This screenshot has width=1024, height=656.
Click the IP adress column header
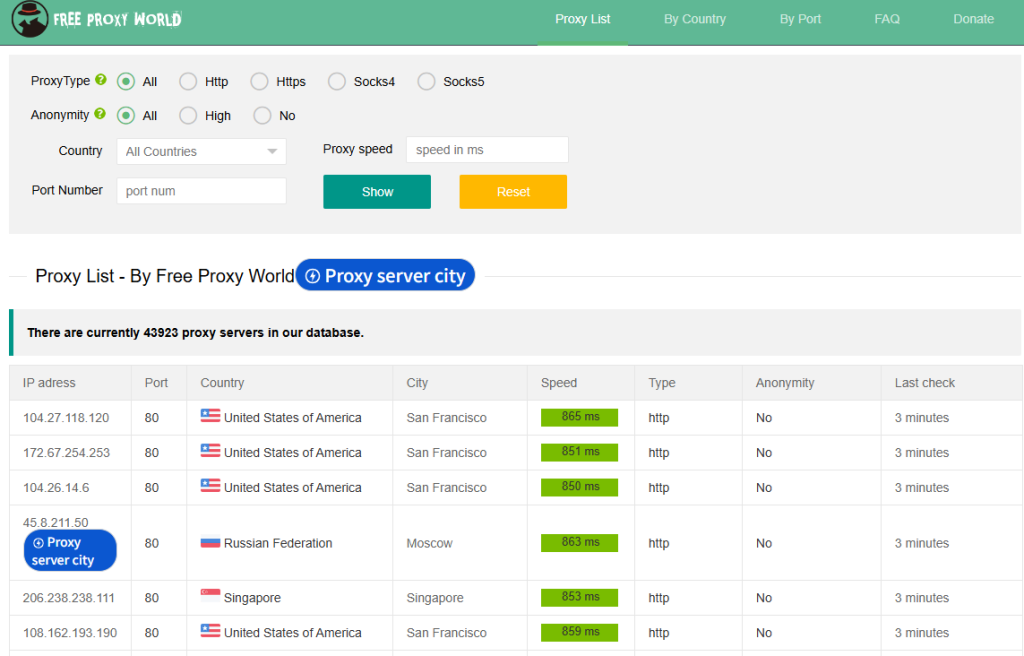click(49, 383)
